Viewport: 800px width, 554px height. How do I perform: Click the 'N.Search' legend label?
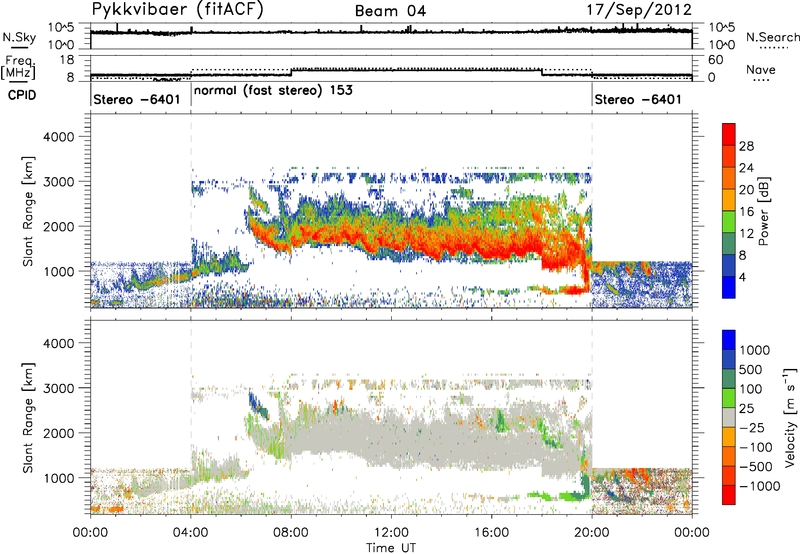[773, 37]
